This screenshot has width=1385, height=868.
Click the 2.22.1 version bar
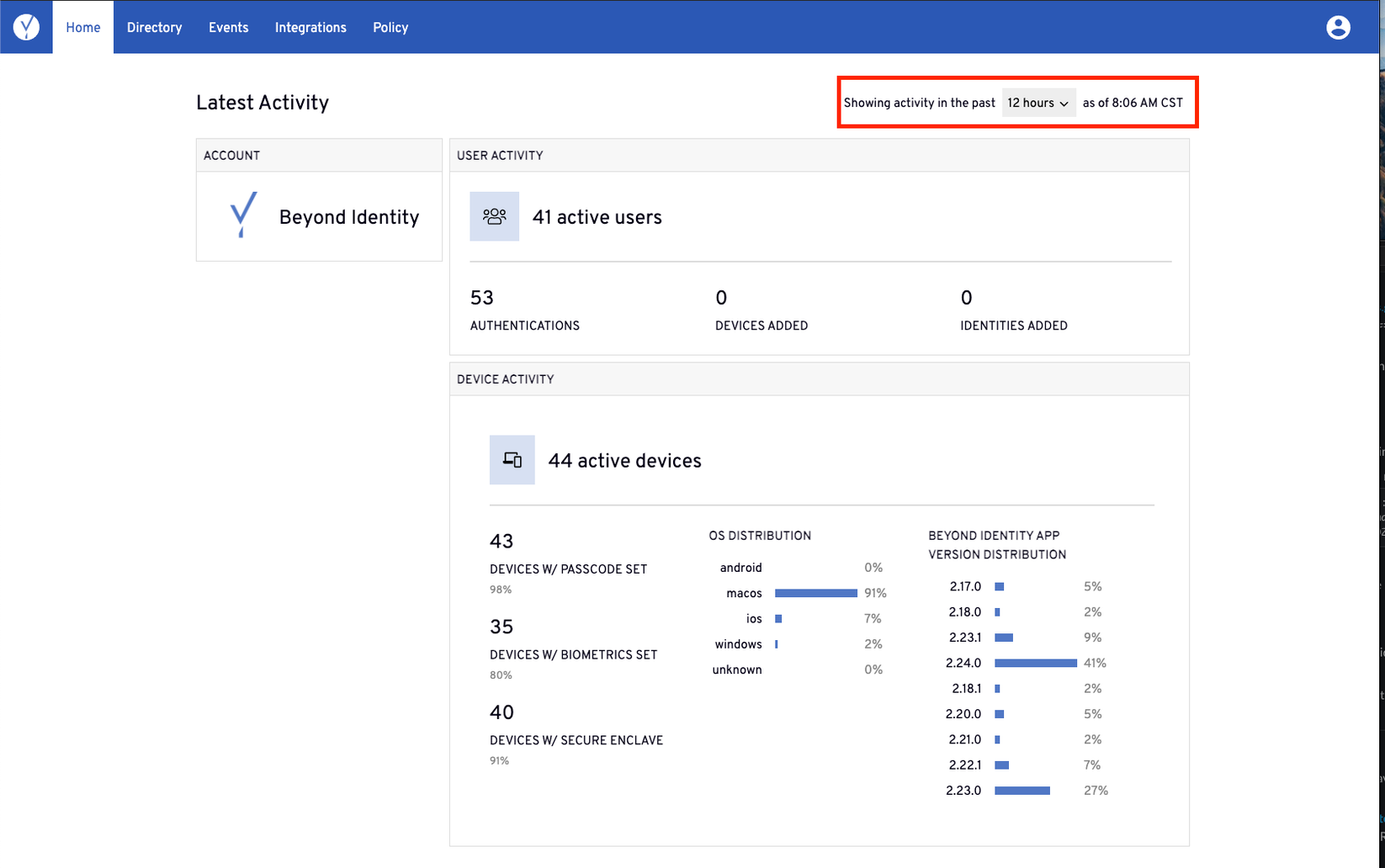(1001, 765)
